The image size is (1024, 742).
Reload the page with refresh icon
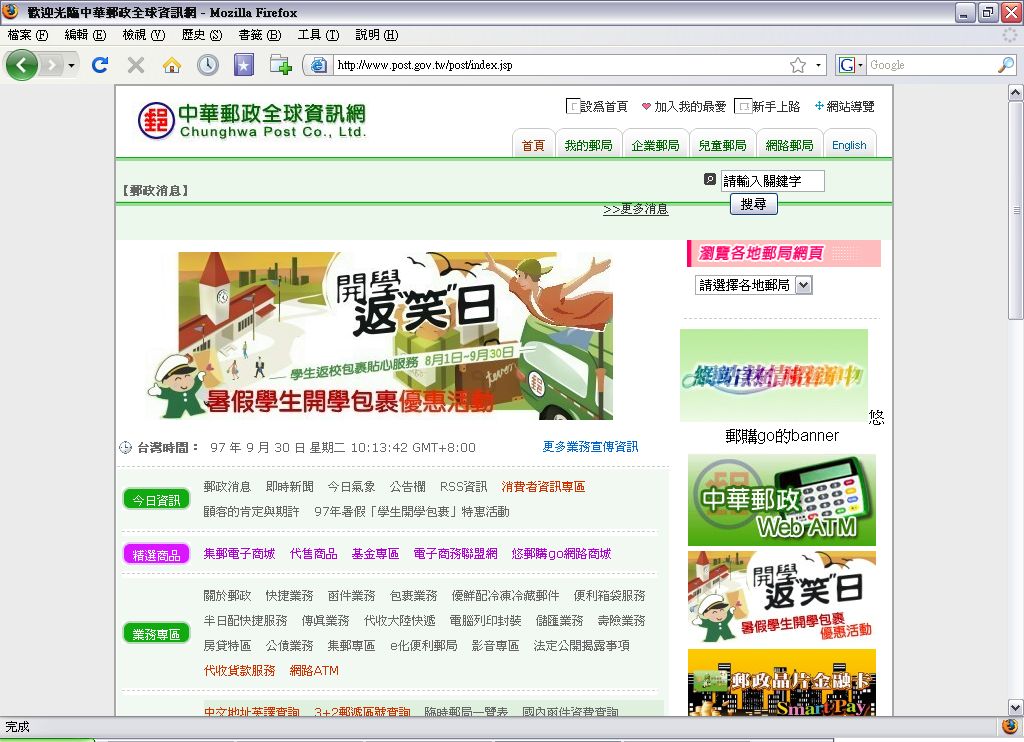point(100,65)
